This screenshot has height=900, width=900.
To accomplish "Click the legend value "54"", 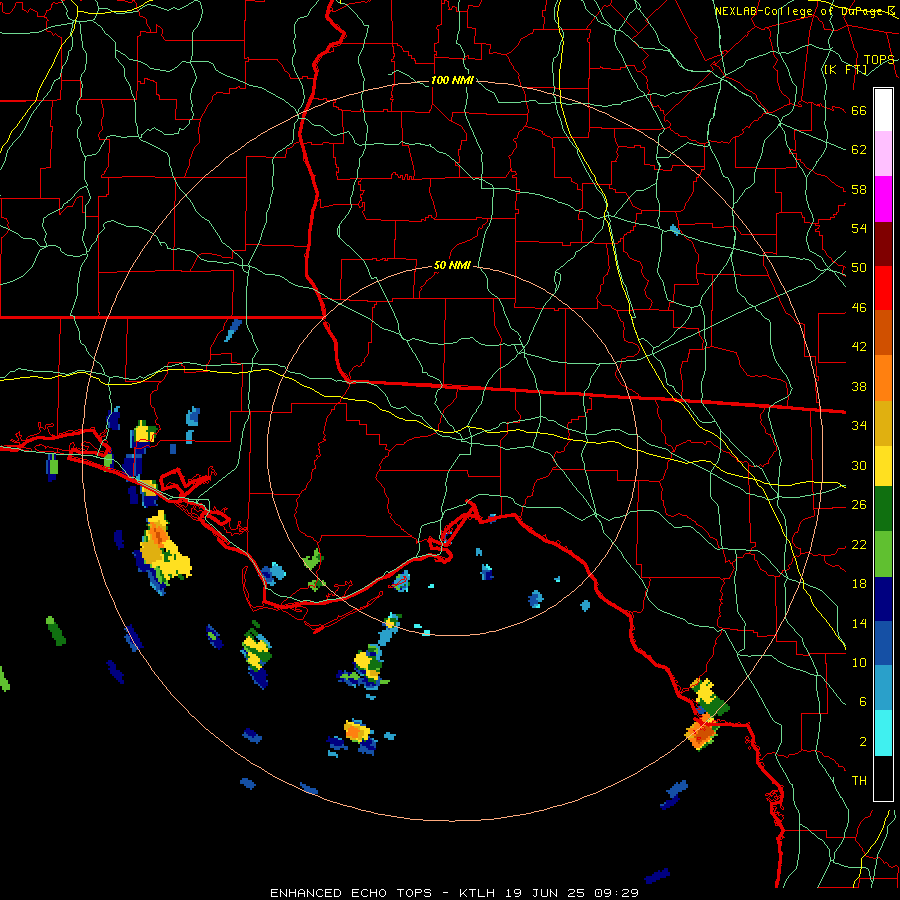I will tap(859, 228).
